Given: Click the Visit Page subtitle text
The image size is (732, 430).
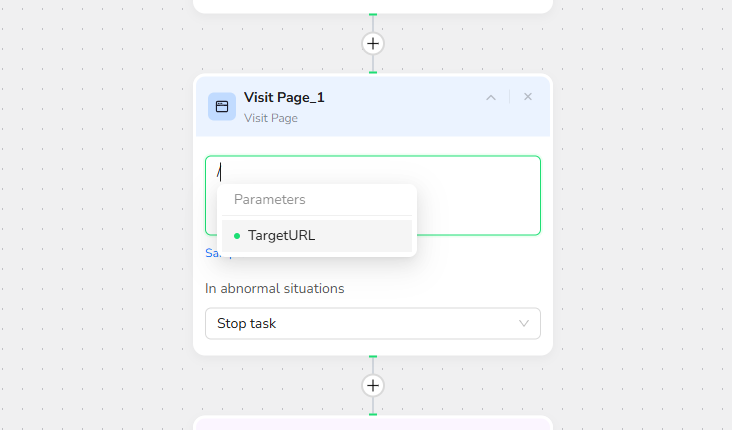Looking at the screenshot, I should click(271, 118).
